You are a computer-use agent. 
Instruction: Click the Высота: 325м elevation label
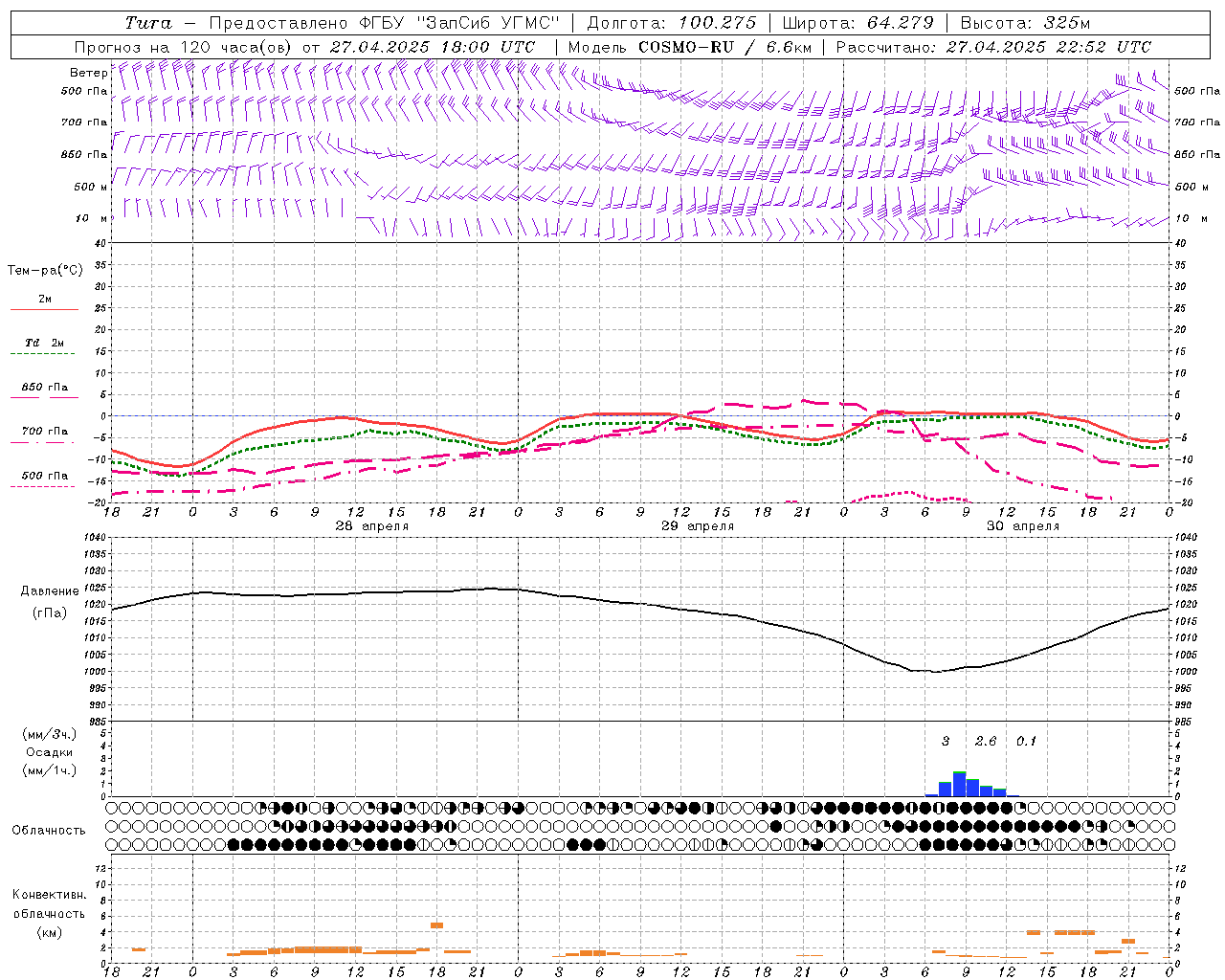point(1025,23)
